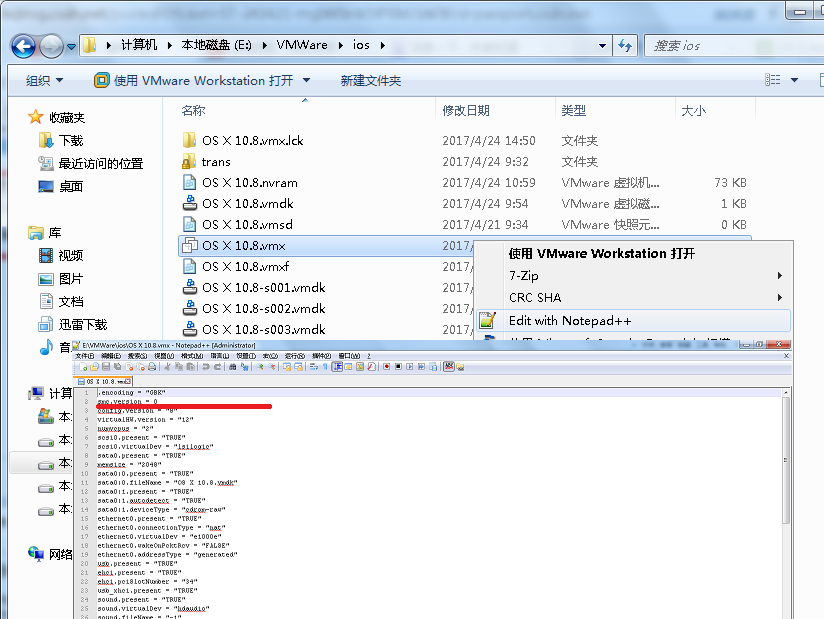Click the 搜索 ios search field
Screen dimensions: 824x619
click(x=734, y=46)
